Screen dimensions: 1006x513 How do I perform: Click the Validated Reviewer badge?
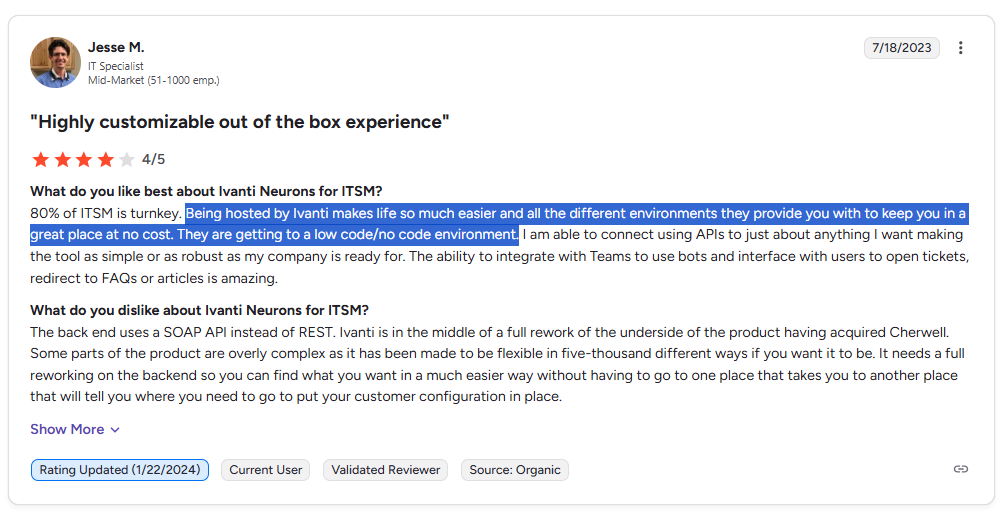386,469
